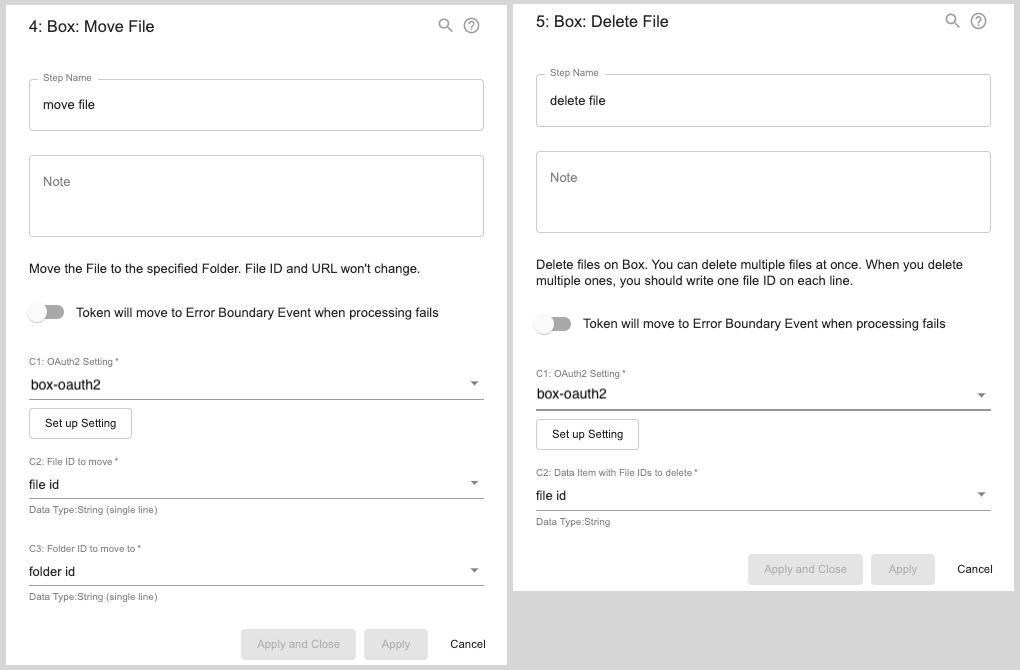Click the 'delete file' Step Name field

tap(763, 101)
